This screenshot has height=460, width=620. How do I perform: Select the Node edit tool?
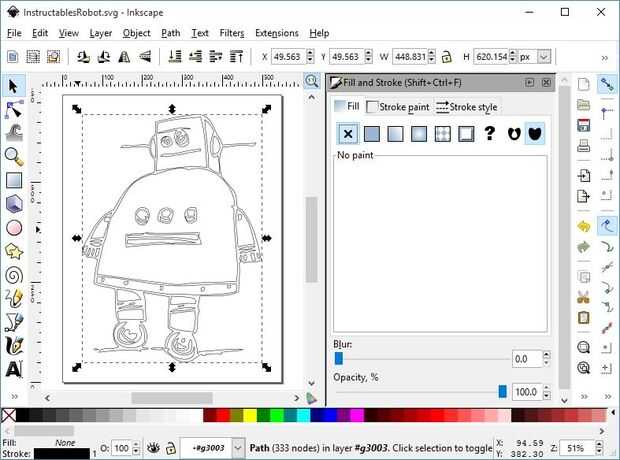coord(14,109)
